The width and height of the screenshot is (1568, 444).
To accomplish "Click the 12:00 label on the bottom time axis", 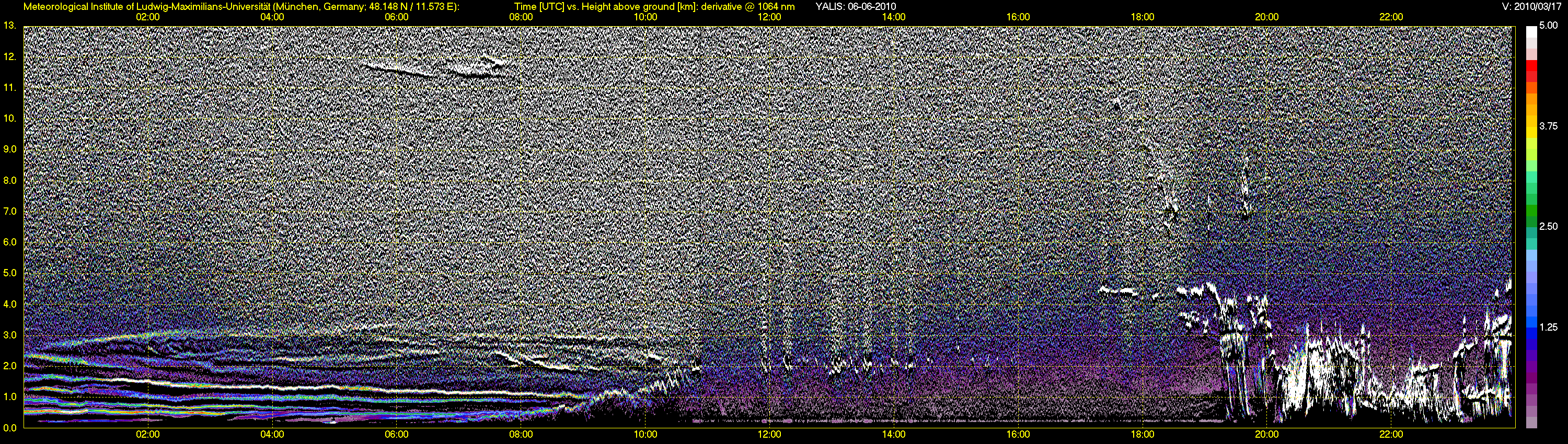I will point(769,435).
